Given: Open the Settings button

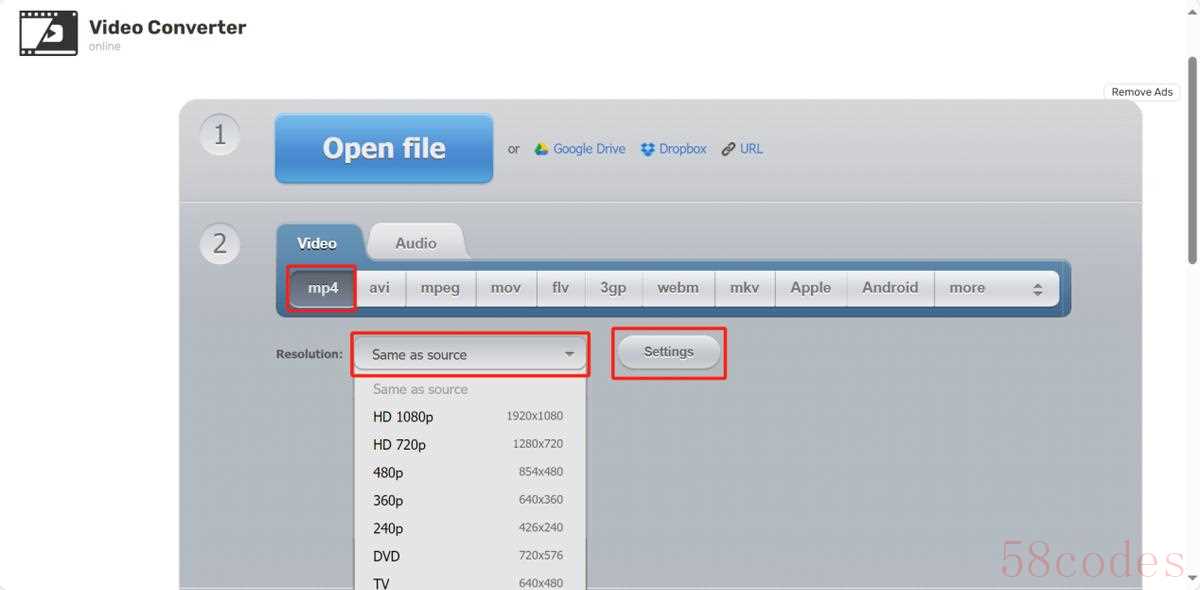Looking at the screenshot, I should point(669,352).
